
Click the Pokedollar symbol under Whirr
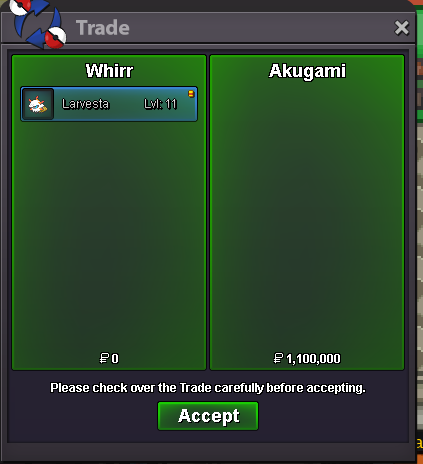(104, 358)
